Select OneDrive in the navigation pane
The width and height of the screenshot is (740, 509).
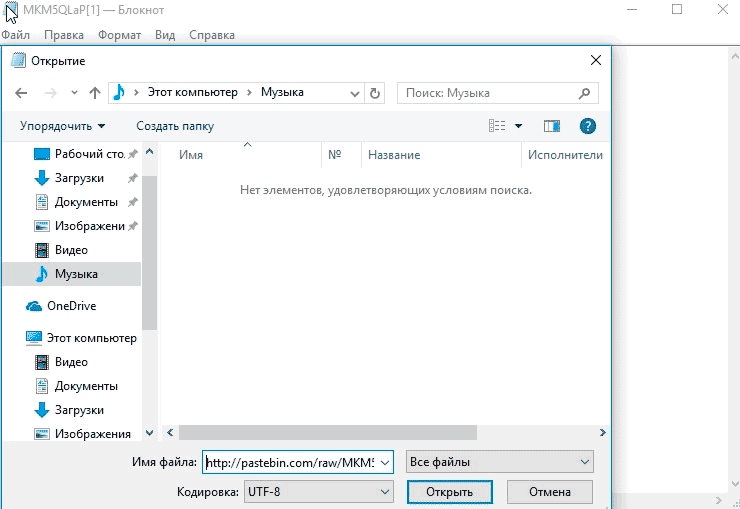click(x=70, y=306)
